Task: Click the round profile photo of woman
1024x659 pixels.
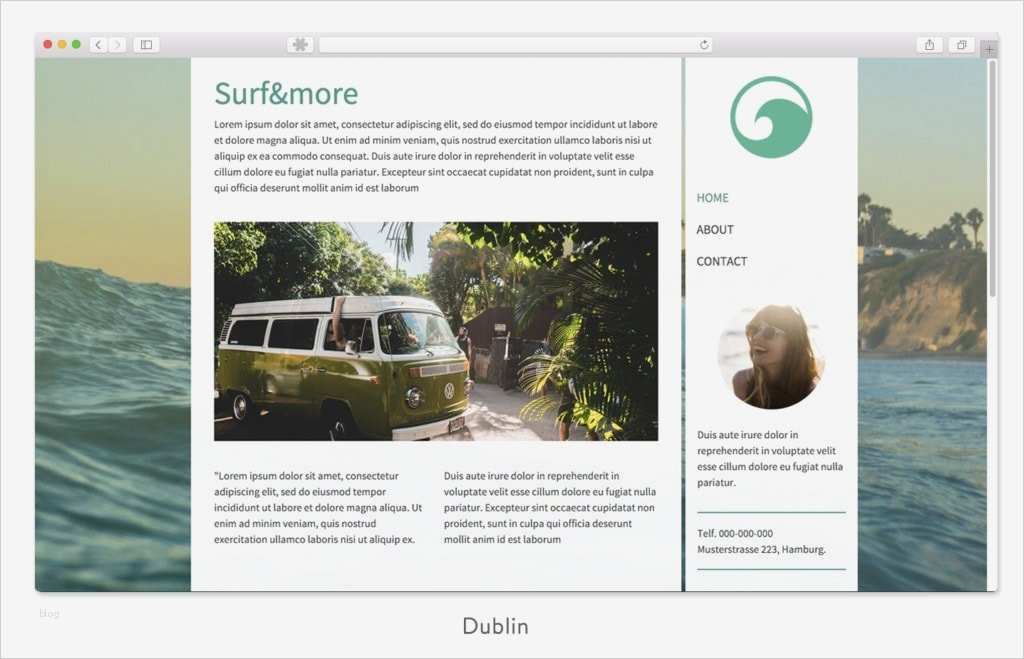Action: [771, 357]
